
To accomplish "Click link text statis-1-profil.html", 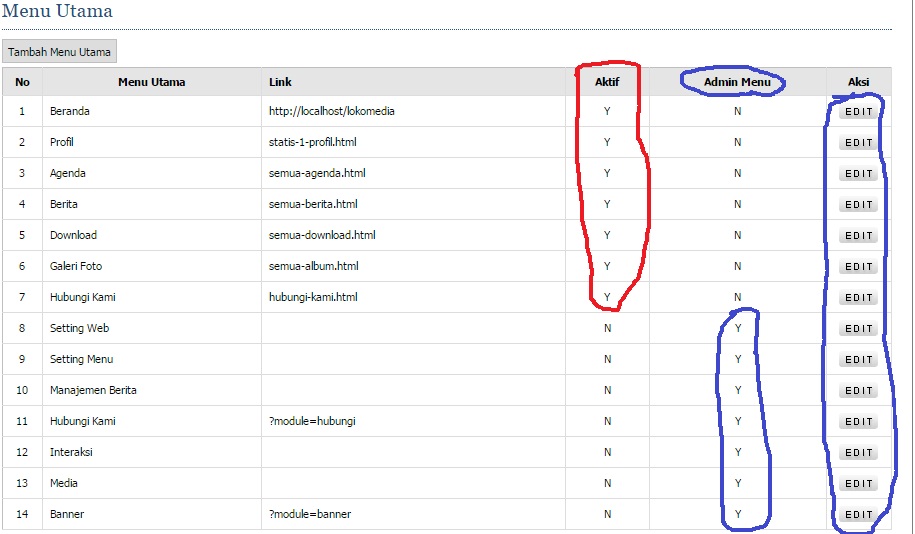I will click(x=312, y=142).
